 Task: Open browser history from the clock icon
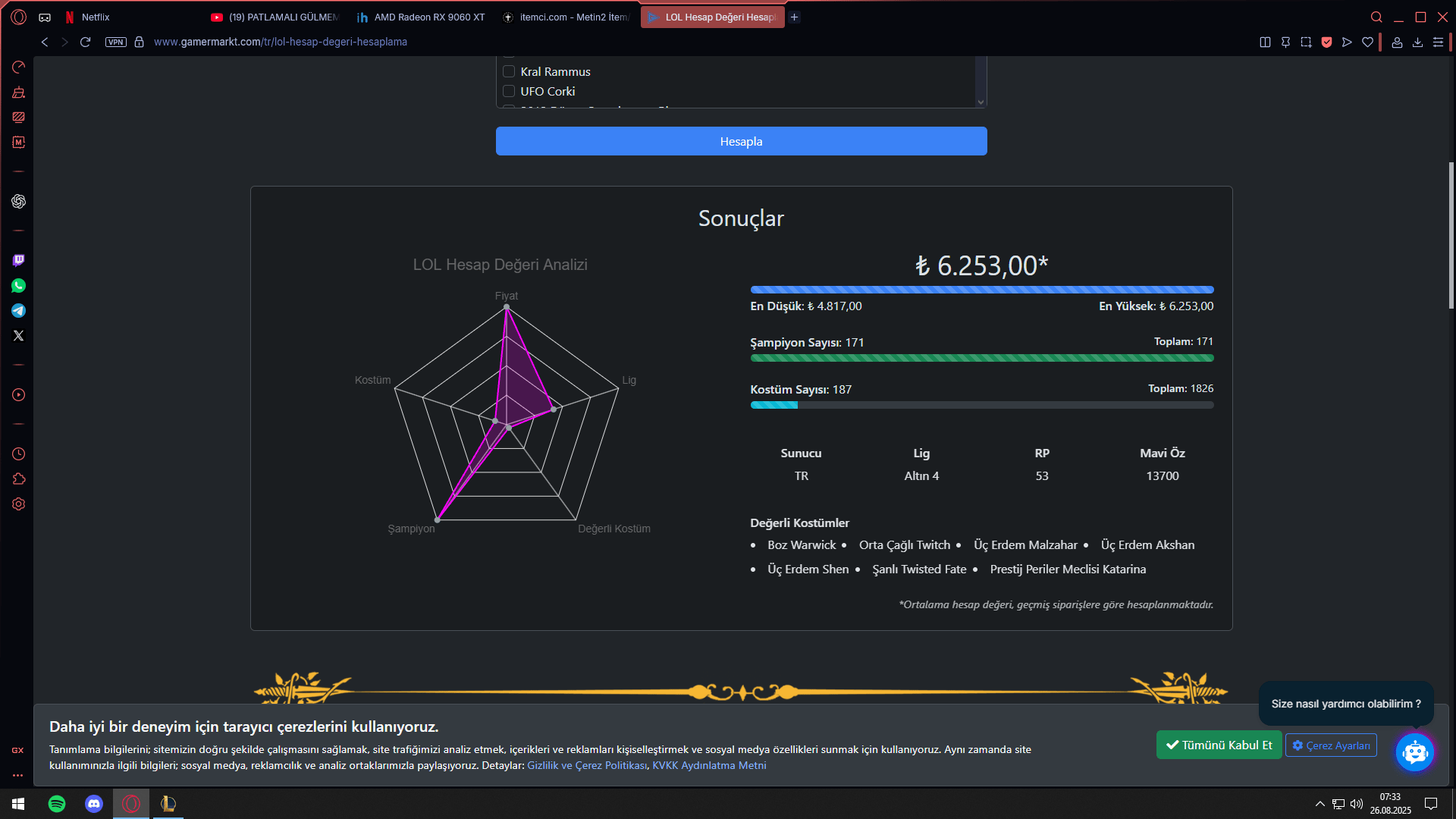(18, 454)
